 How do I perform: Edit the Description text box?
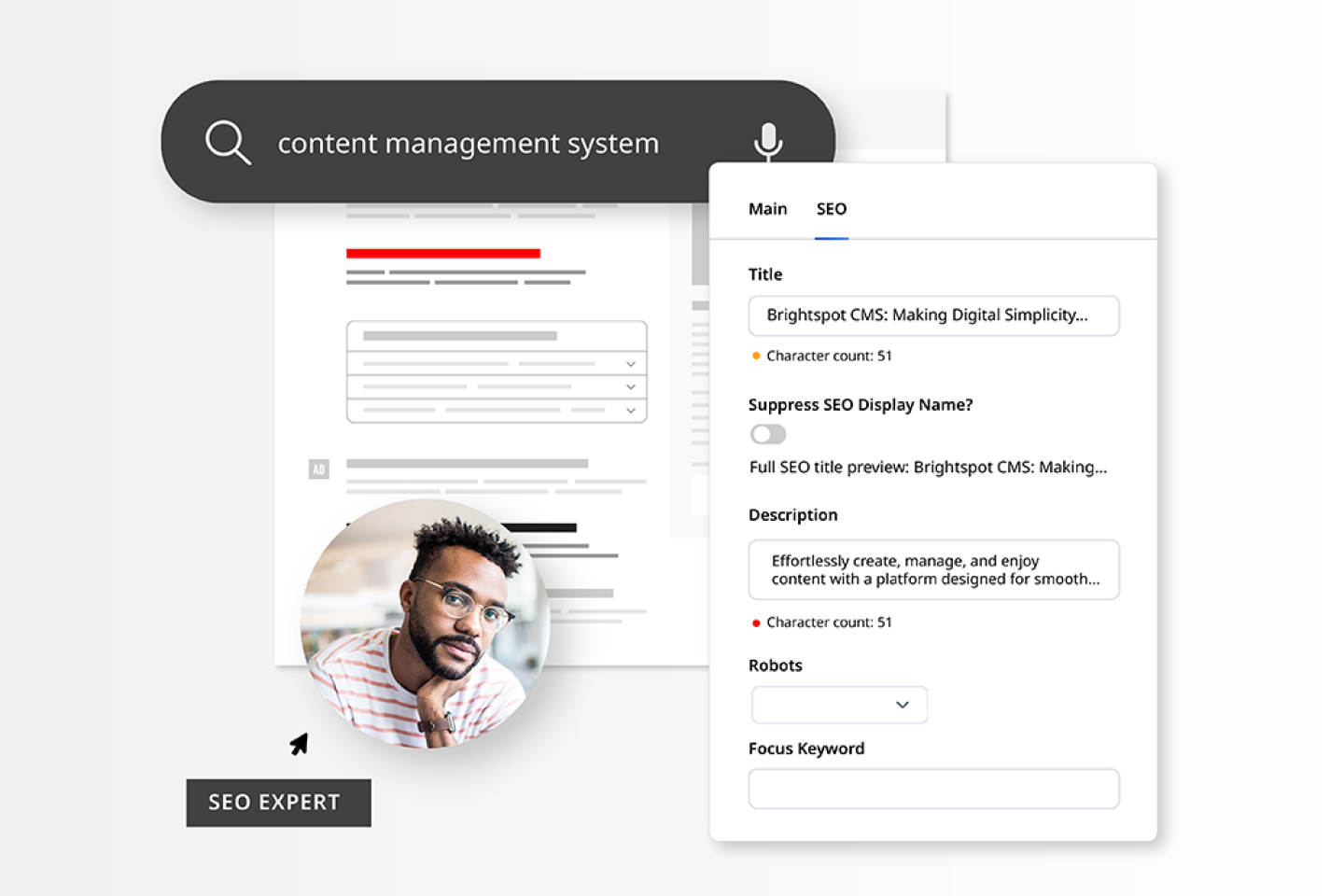pos(933,569)
